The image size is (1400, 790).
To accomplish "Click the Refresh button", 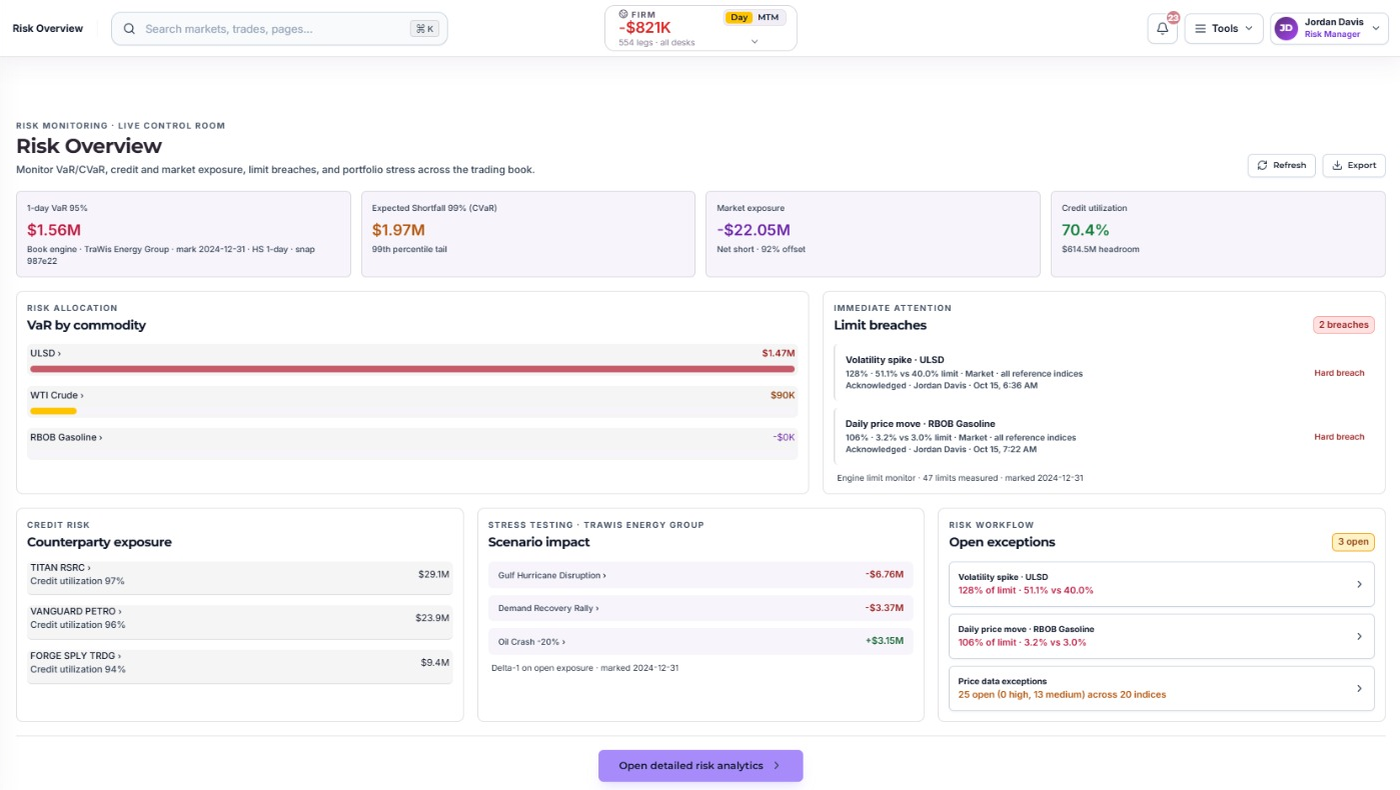I will coord(1281,165).
